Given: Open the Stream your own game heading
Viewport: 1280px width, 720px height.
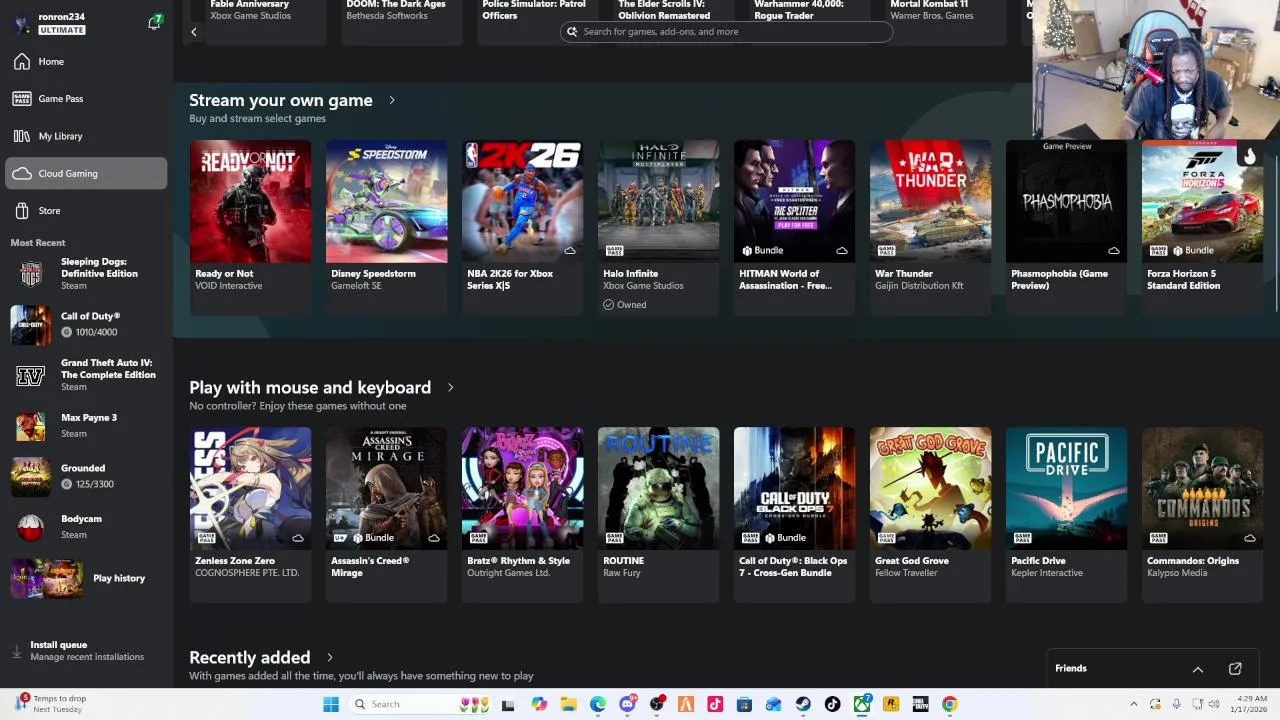Looking at the screenshot, I should [x=281, y=101].
